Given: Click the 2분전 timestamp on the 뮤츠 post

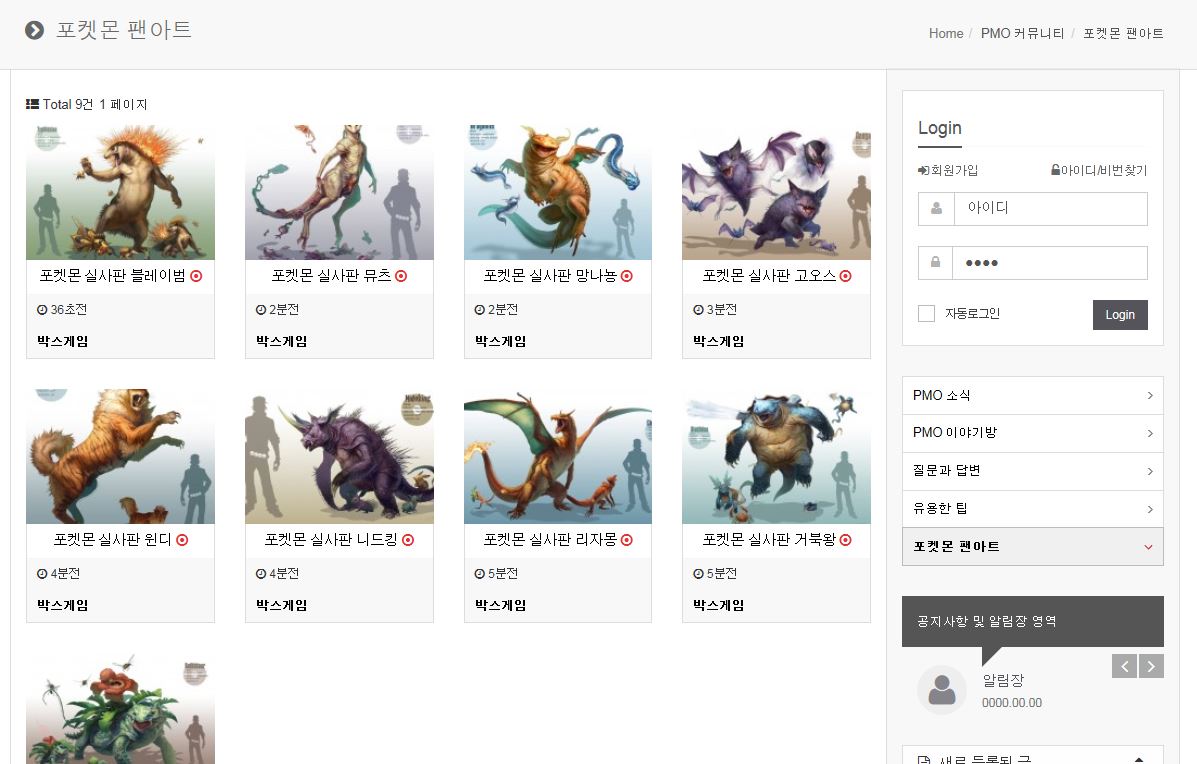Looking at the screenshot, I should (284, 310).
